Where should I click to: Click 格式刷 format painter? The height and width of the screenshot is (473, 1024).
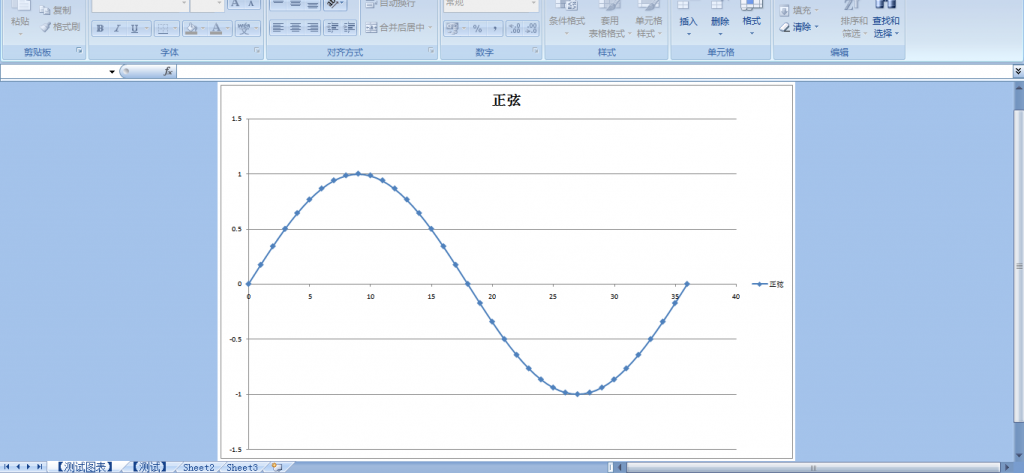pyautogui.click(x=59, y=27)
